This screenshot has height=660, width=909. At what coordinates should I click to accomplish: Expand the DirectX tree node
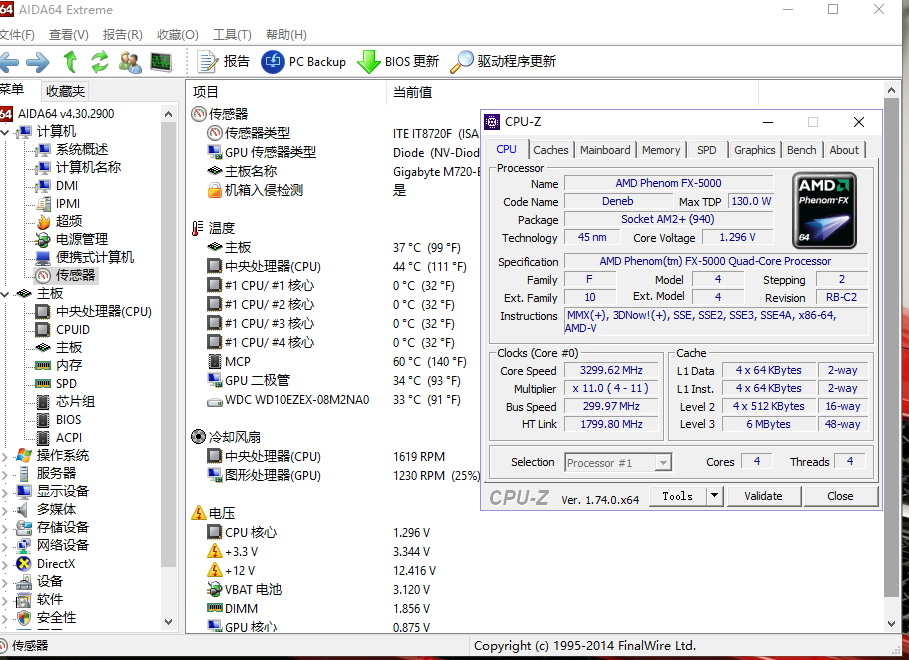[5, 564]
